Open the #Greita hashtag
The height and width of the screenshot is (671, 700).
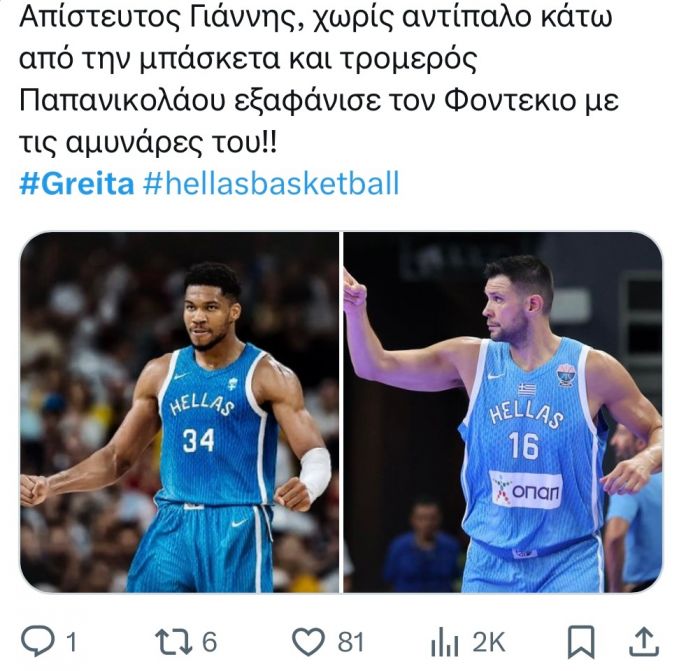tap(77, 183)
